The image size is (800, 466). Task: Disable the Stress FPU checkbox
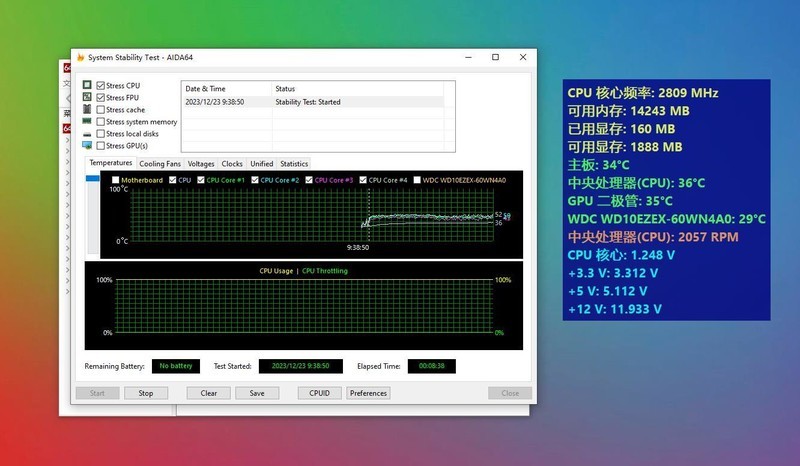pyautogui.click(x=101, y=97)
